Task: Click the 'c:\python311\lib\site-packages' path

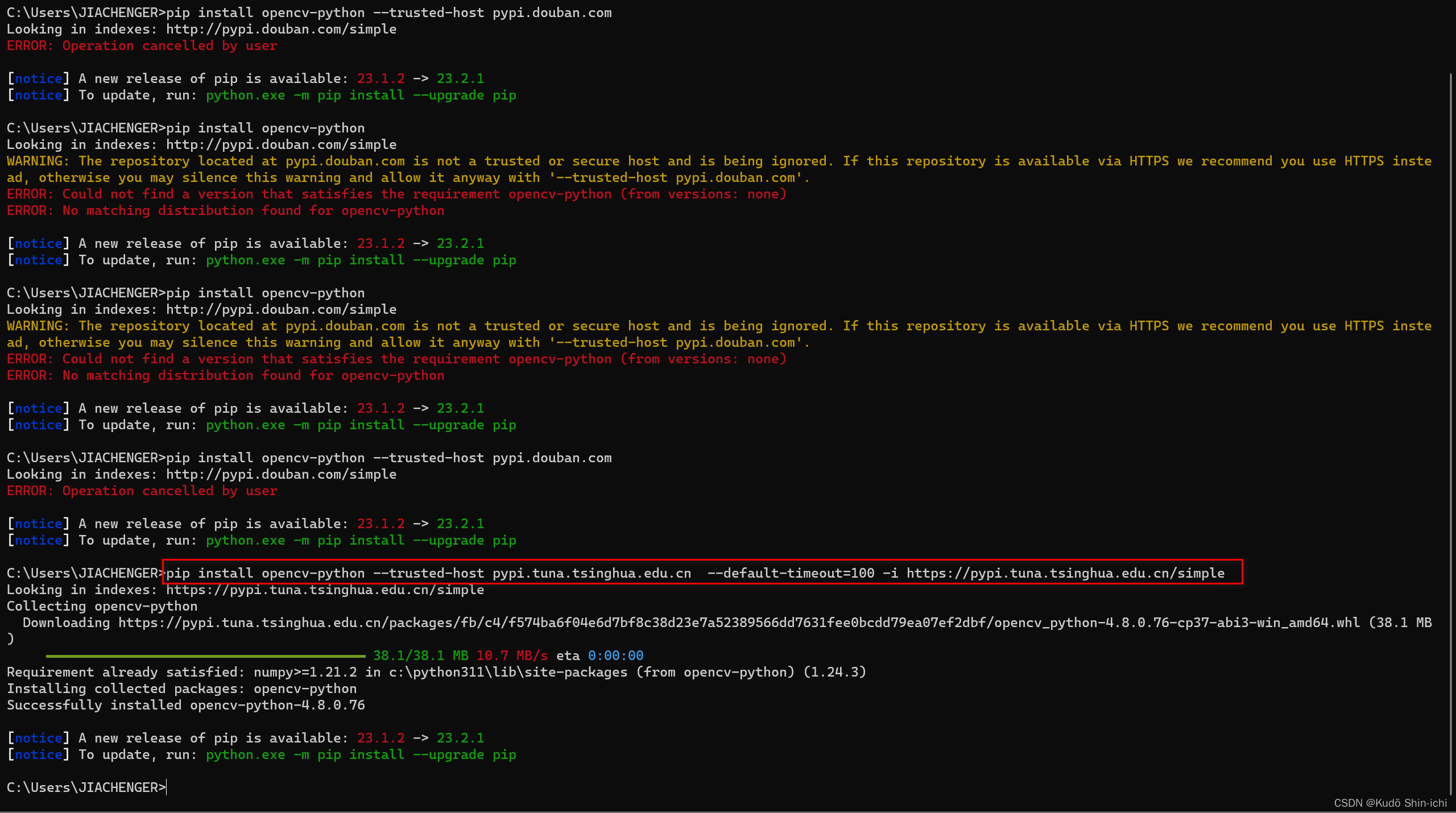Action: tap(508, 672)
